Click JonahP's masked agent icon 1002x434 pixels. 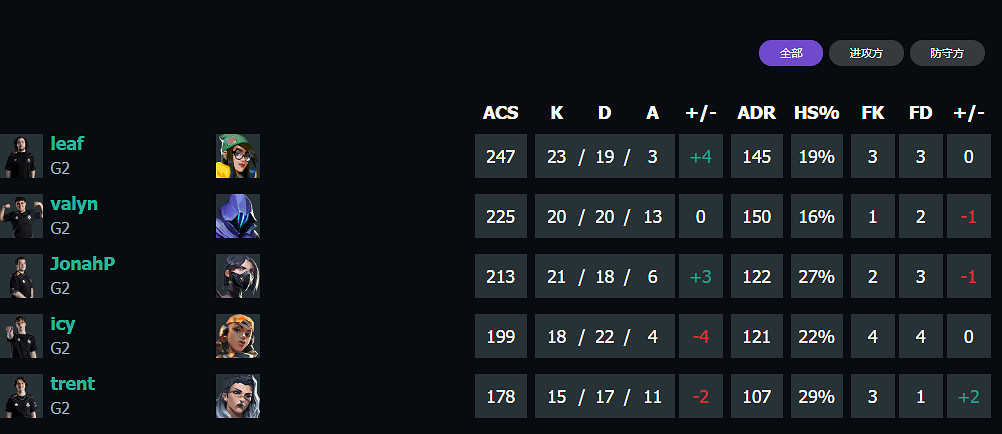click(x=238, y=276)
